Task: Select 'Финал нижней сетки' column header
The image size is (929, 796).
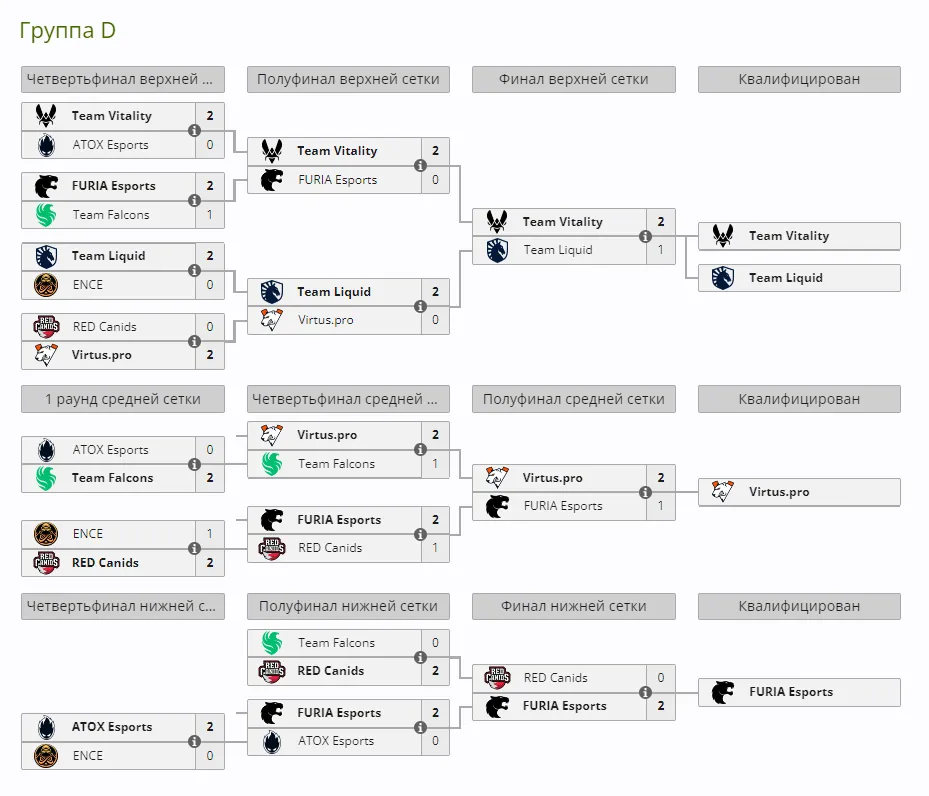Action: click(574, 606)
